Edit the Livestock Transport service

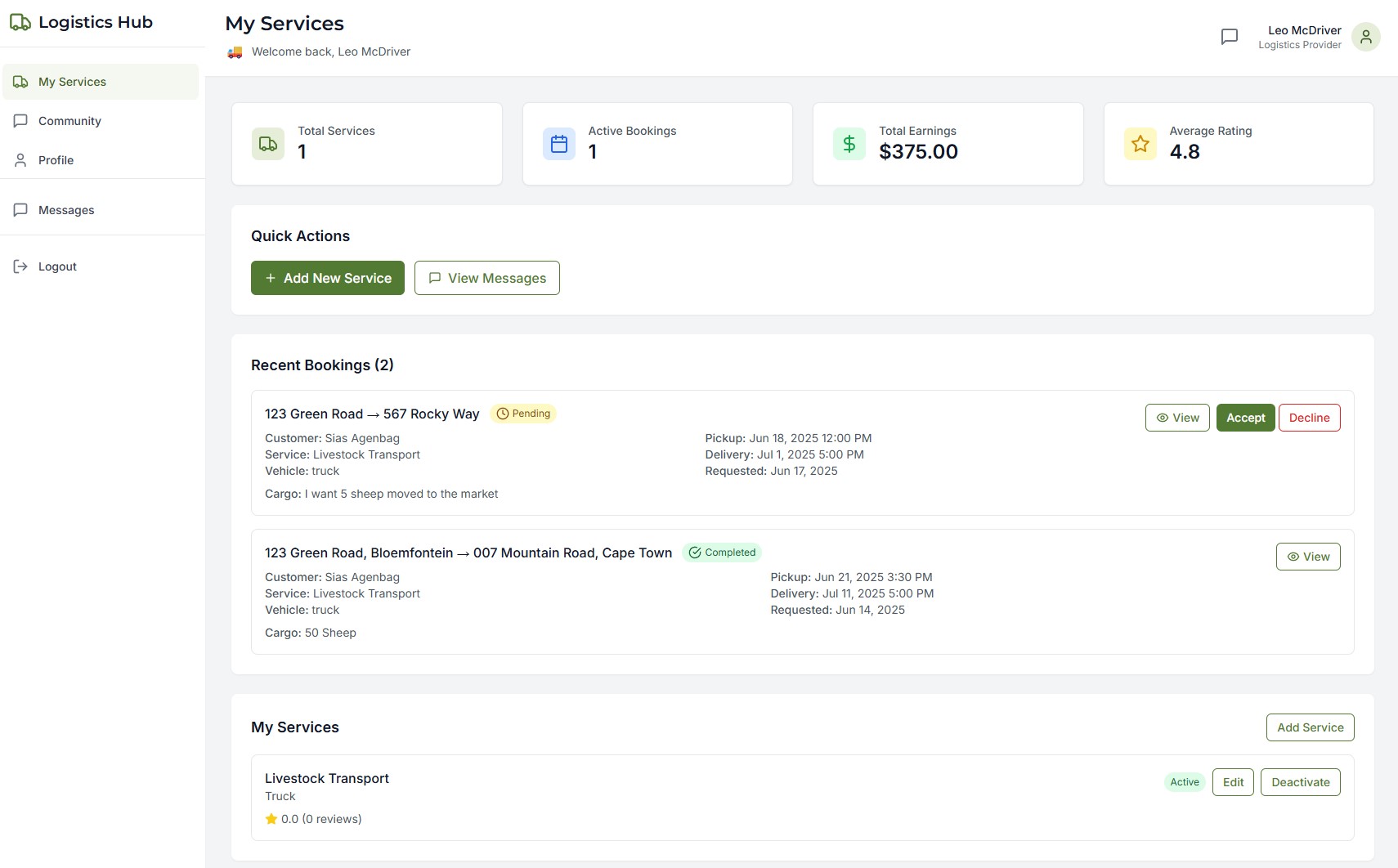click(x=1233, y=781)
